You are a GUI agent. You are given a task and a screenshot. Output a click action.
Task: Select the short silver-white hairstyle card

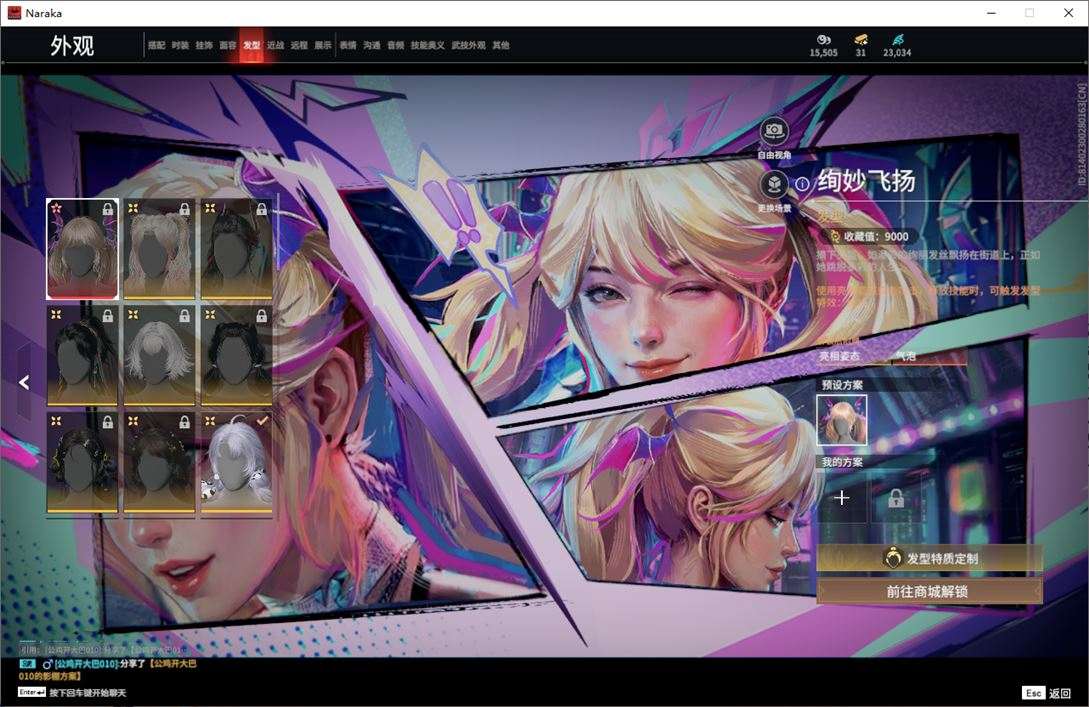(159, 356)
